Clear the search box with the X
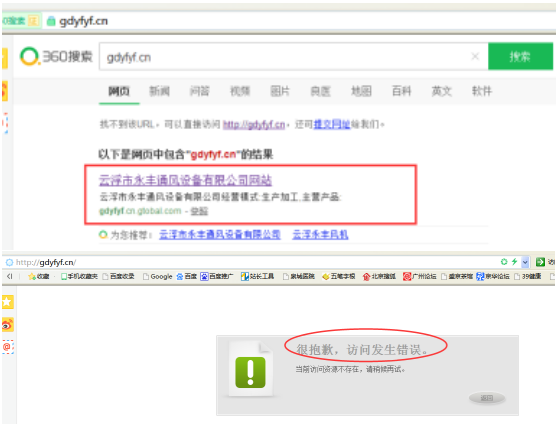The height and width of the screenshot is (426, 557). pyautogui.click(x=475, y=56)
